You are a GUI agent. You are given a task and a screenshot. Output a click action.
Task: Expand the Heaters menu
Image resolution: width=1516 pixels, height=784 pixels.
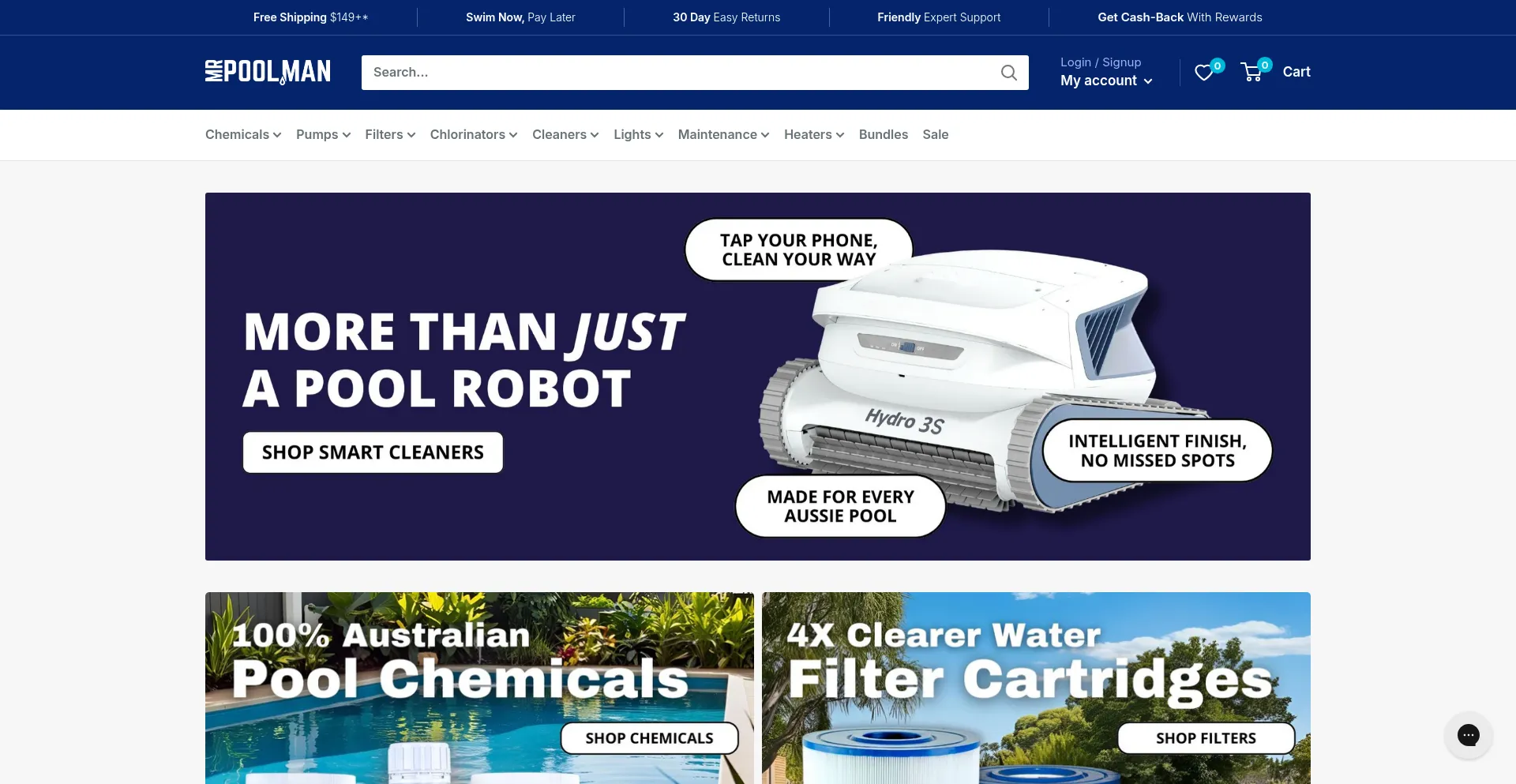(814, 135)
